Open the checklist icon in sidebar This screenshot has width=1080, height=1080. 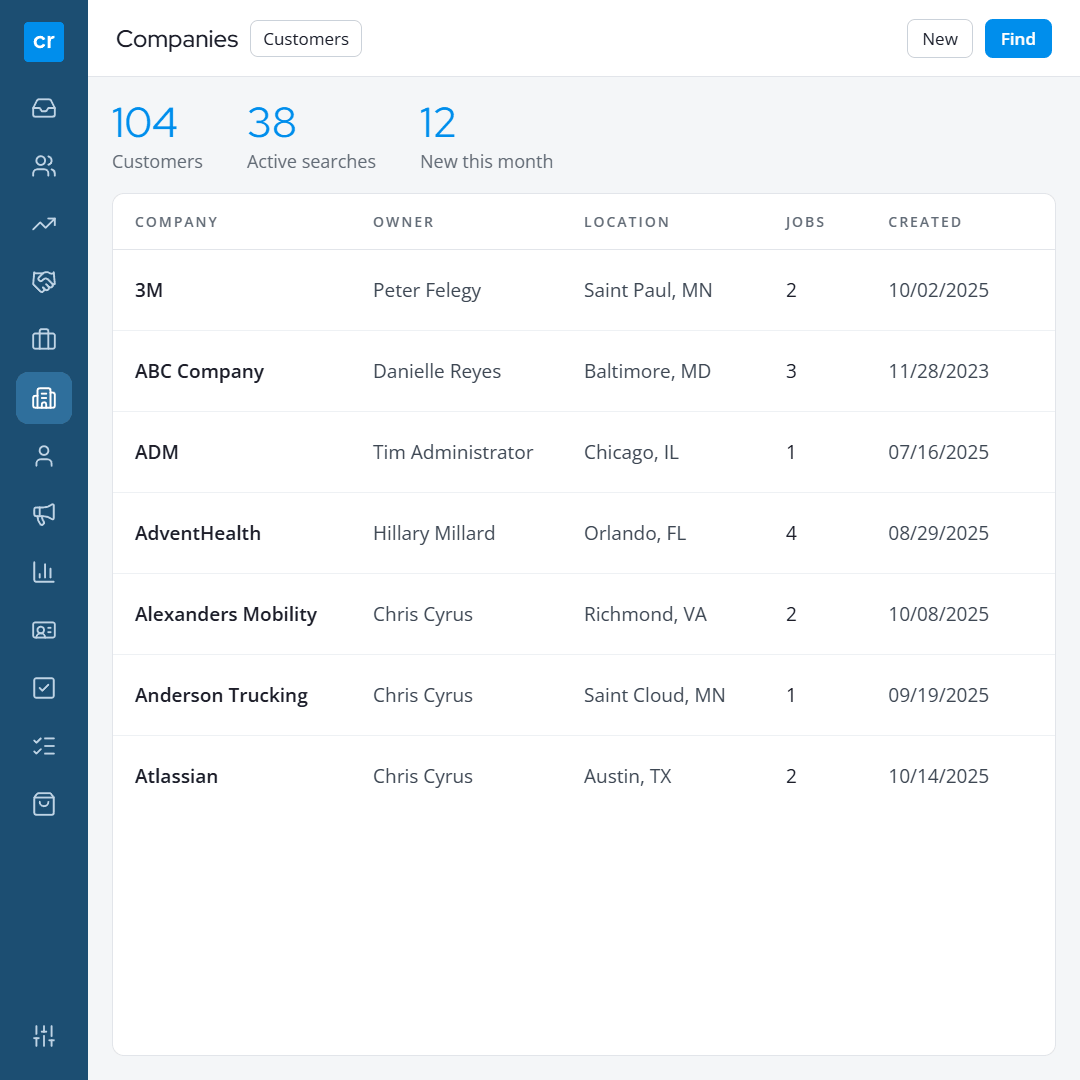click(44, 746)
